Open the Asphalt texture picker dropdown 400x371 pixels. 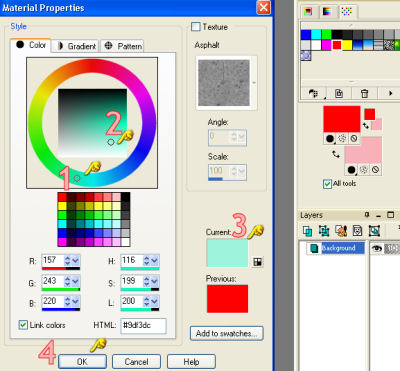point(254,83)
